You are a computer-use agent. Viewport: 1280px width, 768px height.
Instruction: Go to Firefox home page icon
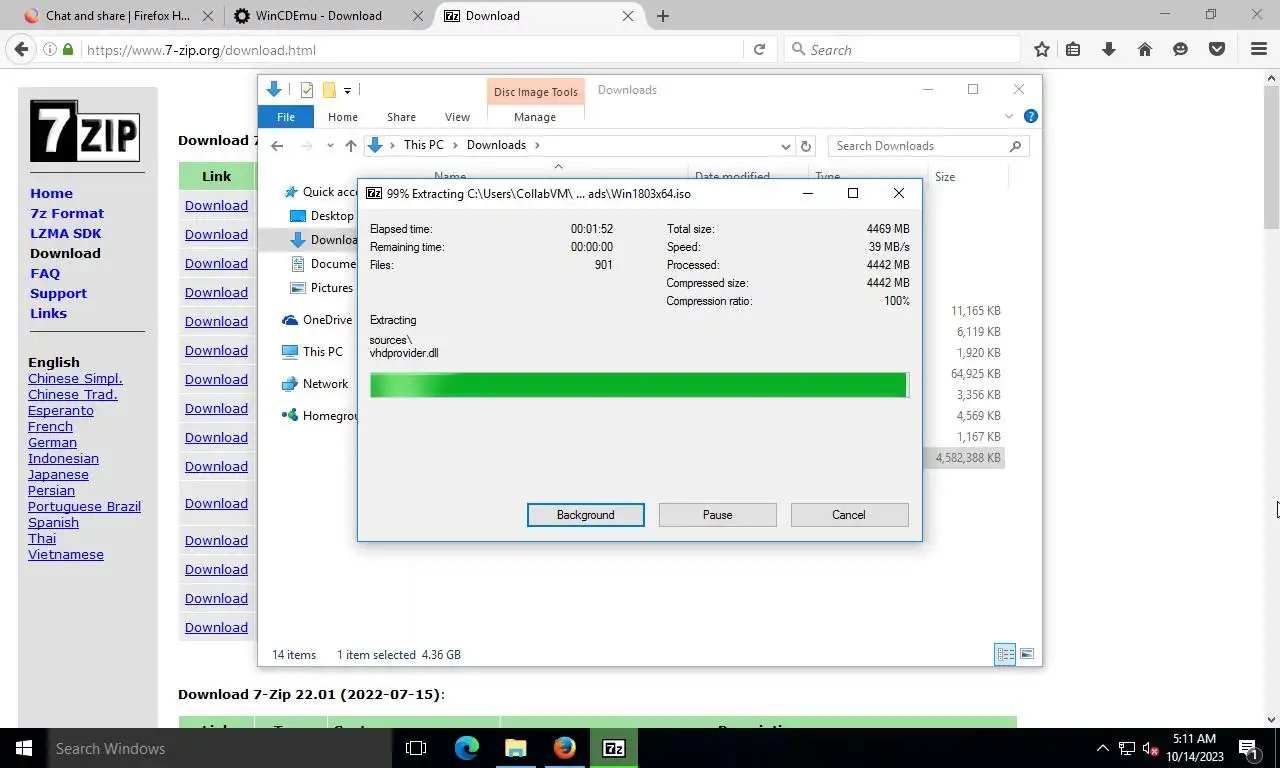click(1145, 49)
